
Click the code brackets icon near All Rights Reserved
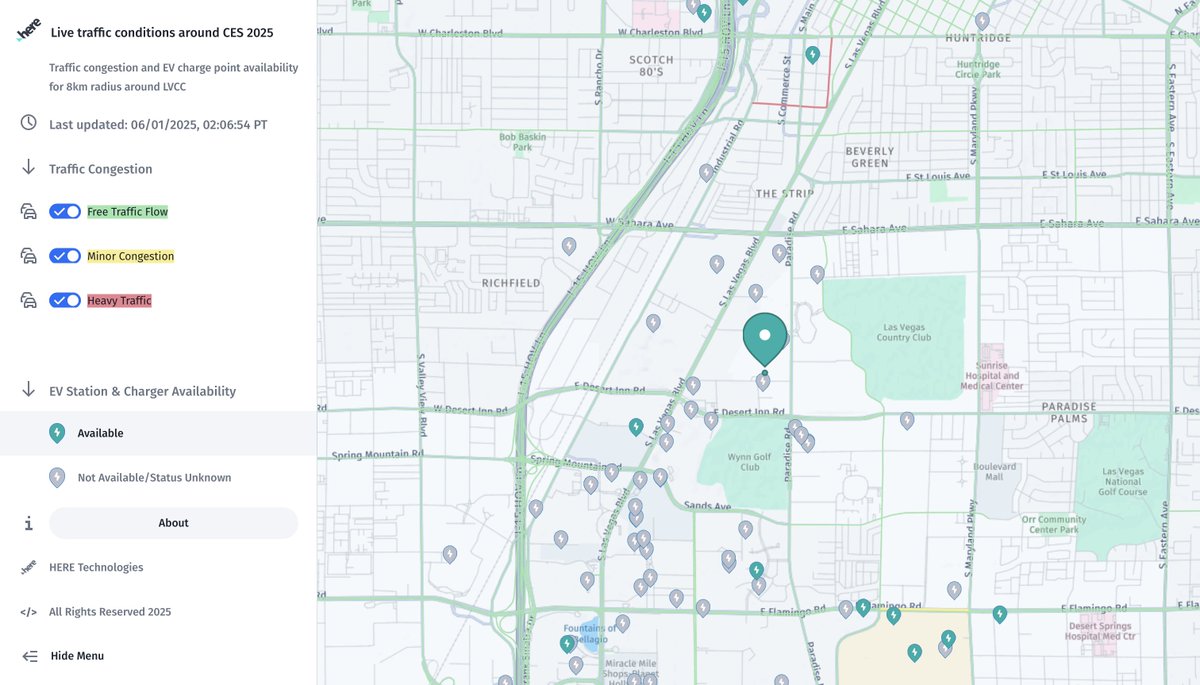[29, 612]
